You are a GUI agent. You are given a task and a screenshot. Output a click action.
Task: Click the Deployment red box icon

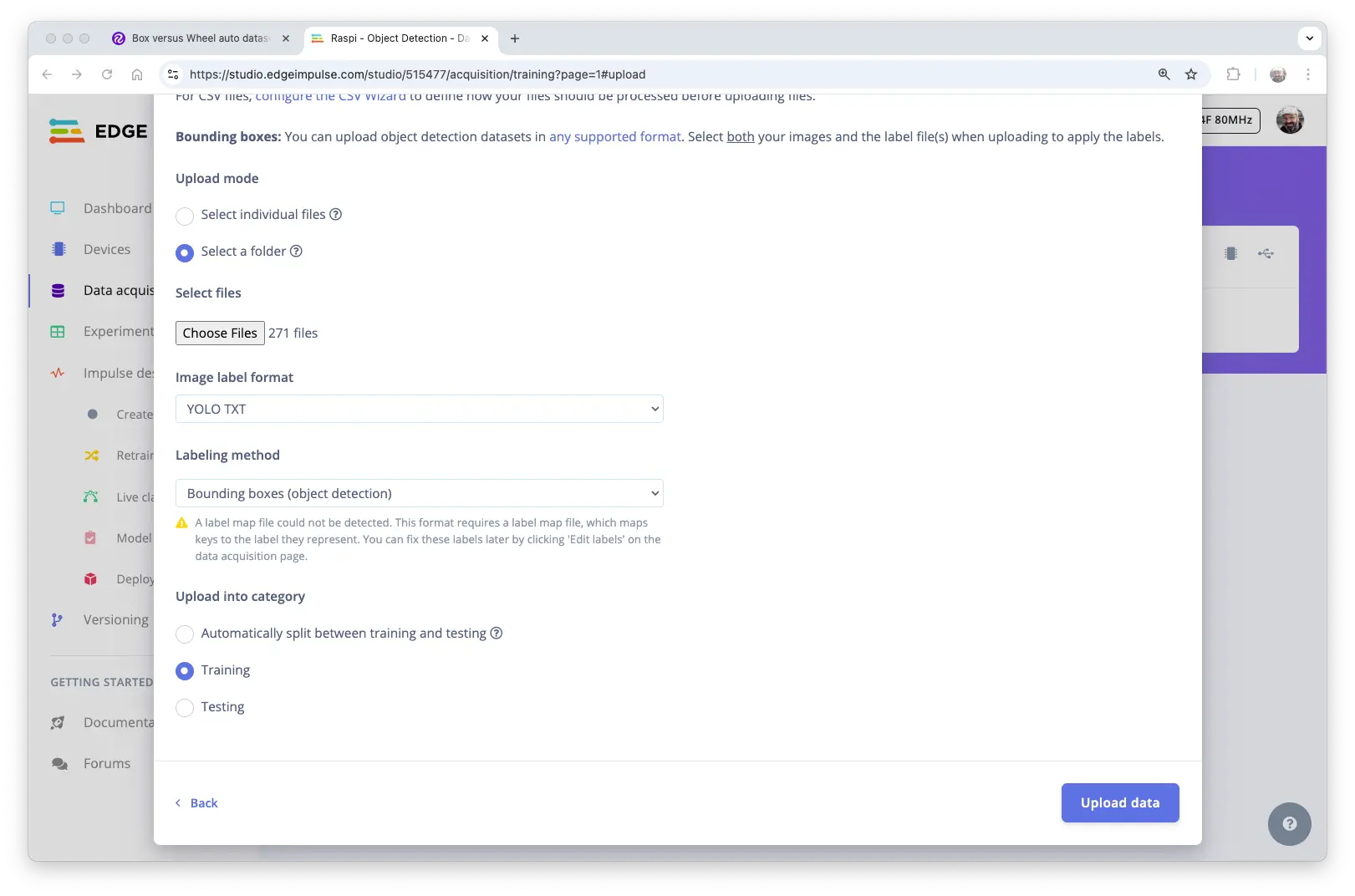91,578
